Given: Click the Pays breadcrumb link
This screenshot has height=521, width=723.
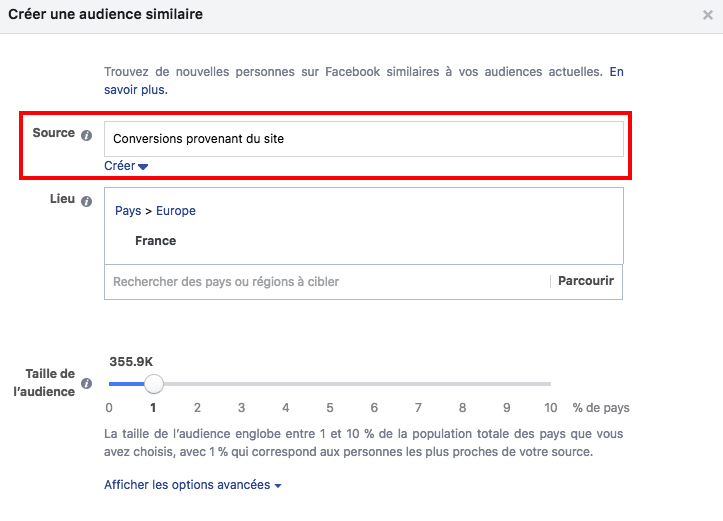Looking at the screenshot, I should click(128, 211).
